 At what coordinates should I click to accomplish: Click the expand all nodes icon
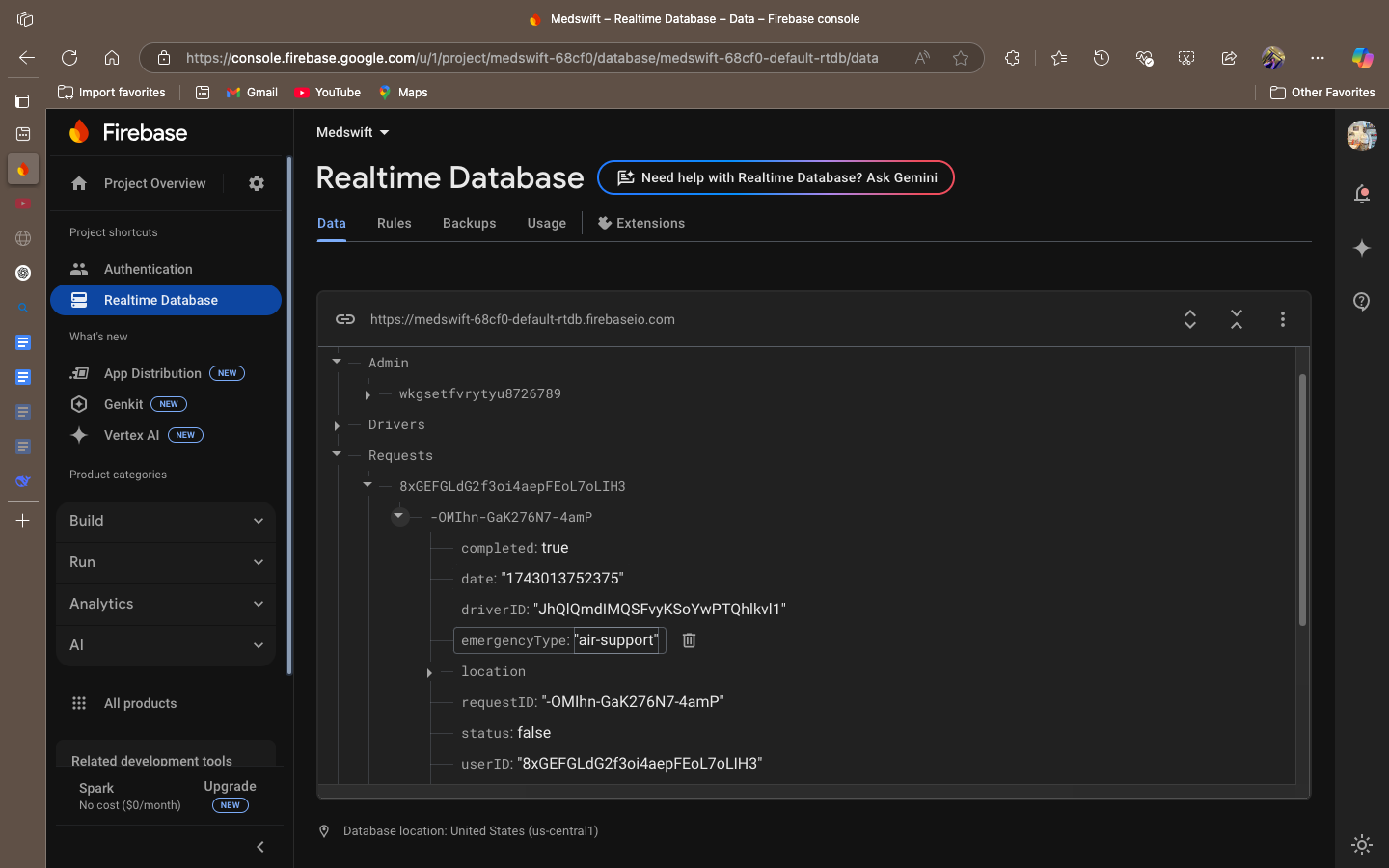(x=1190, y=319)
